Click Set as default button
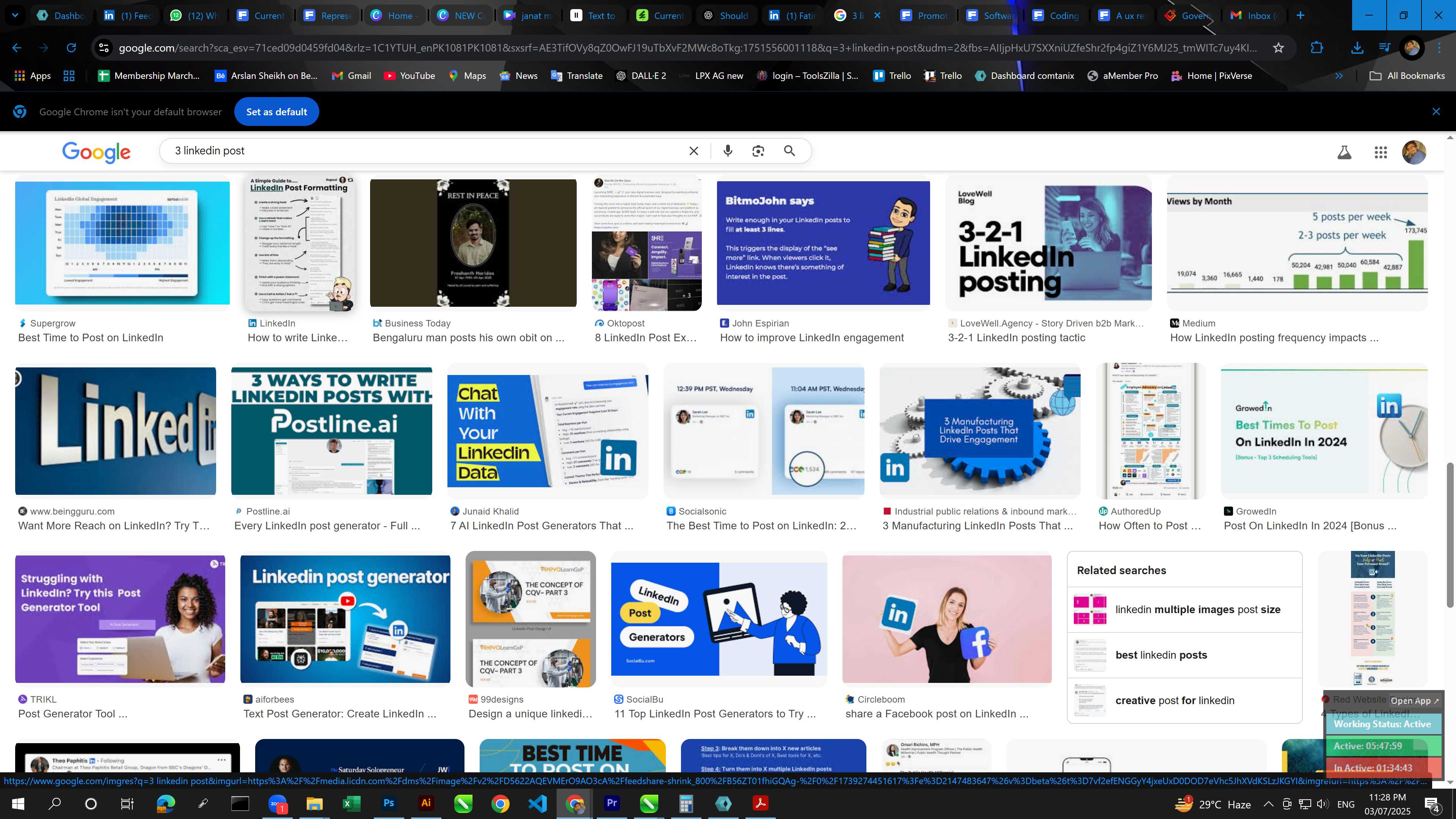The height and width of the screenshot is (819, 1456). point(276,112)
